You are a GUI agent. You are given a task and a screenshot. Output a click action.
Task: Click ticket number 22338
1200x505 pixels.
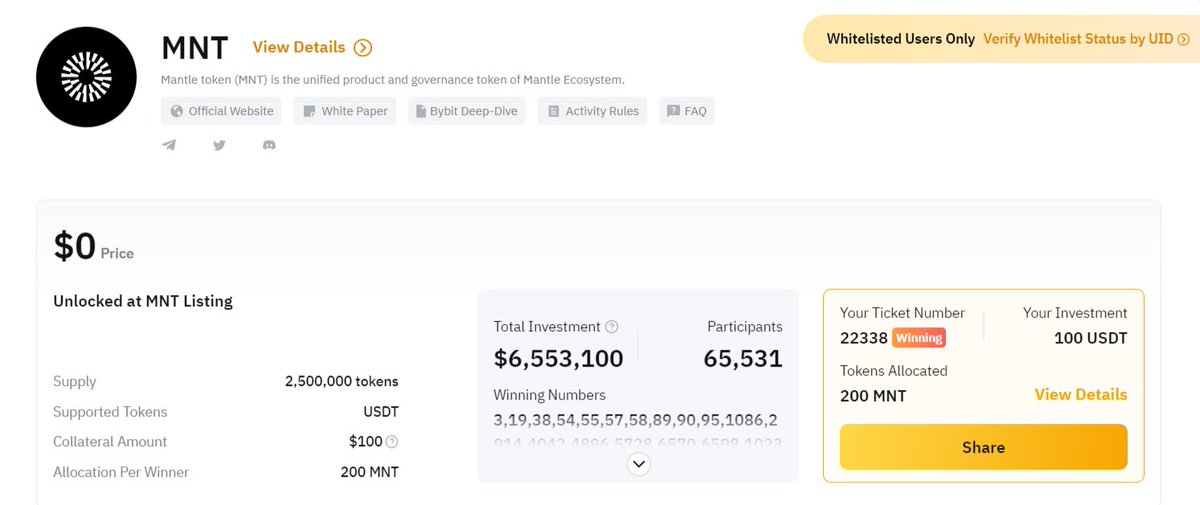(x=864, y=338)
